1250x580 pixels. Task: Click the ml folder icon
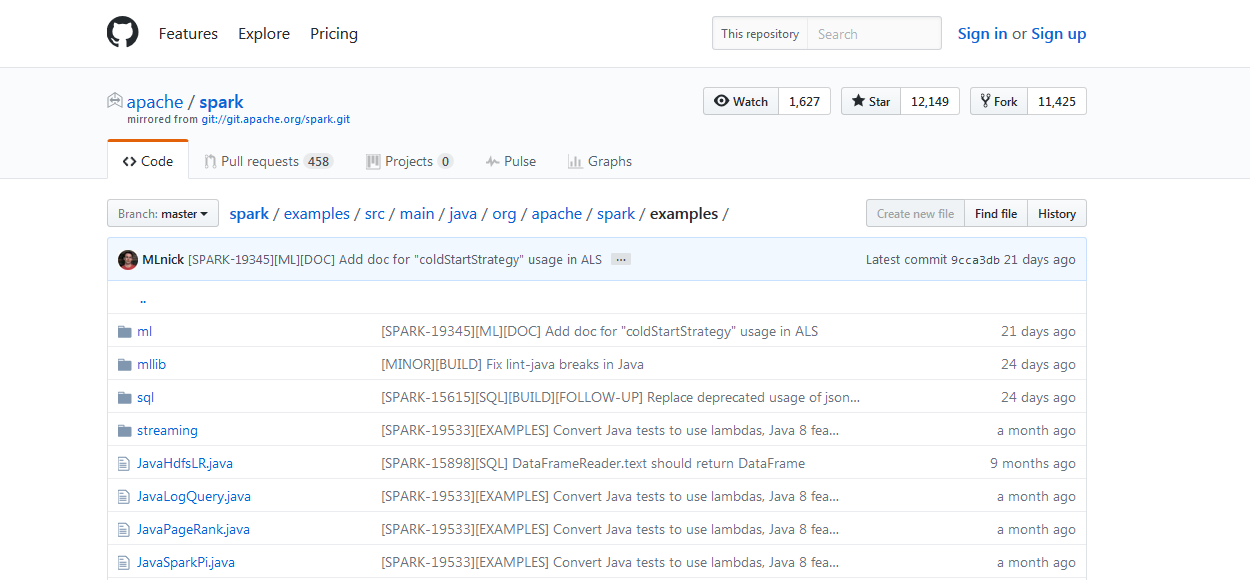click(124, 331)
